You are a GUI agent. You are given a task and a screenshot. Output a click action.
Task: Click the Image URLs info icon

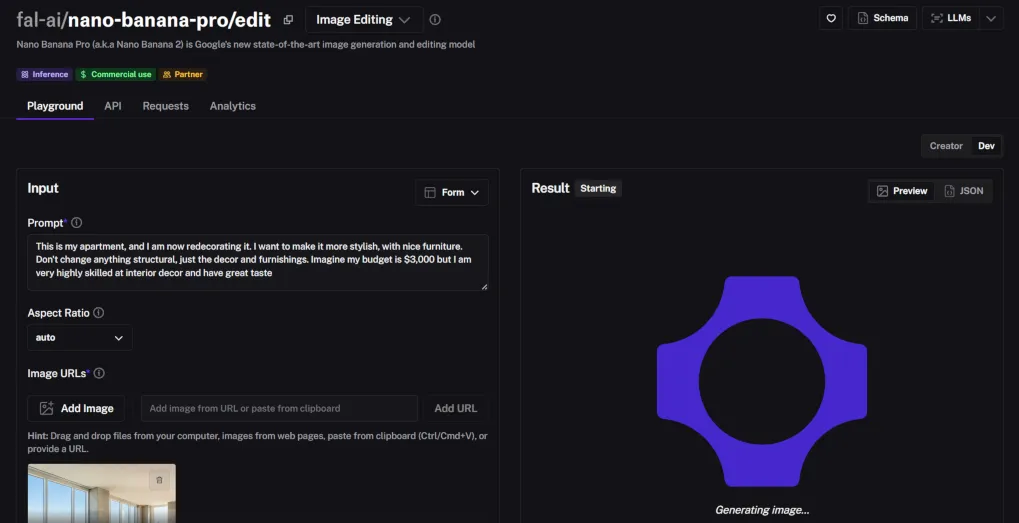click(x=99, y=373)
